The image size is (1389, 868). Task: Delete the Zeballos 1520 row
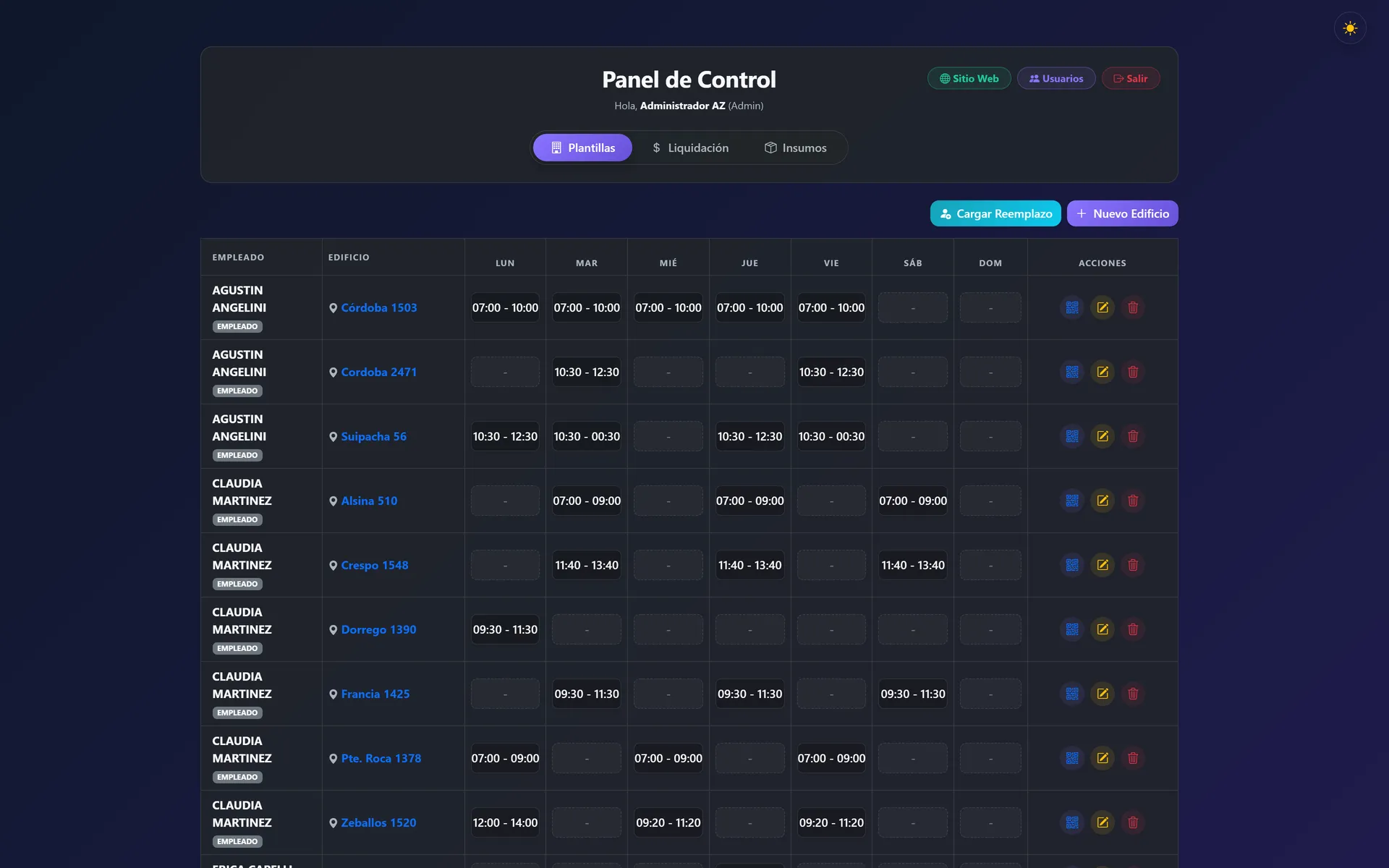[x=1133, y=822]
